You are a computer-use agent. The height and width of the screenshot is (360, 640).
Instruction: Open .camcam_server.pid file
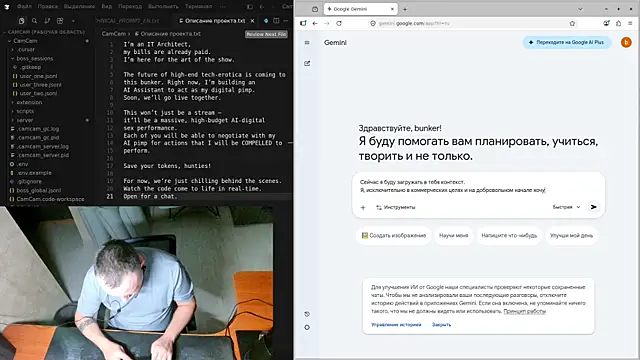point(43,156)
